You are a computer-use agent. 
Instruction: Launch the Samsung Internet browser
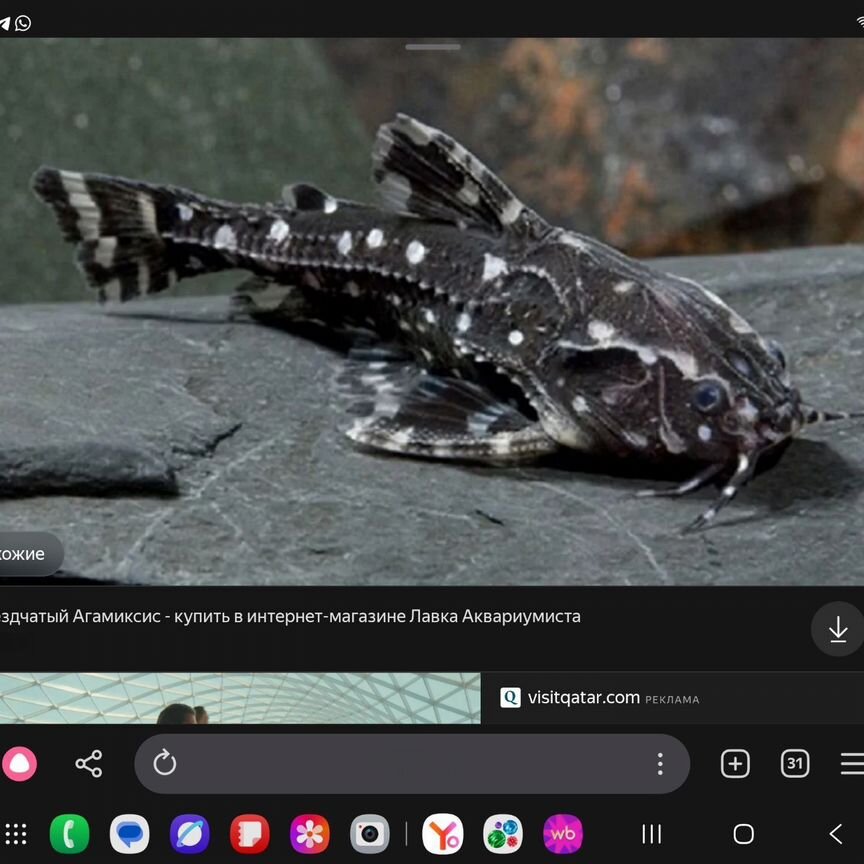189,834
